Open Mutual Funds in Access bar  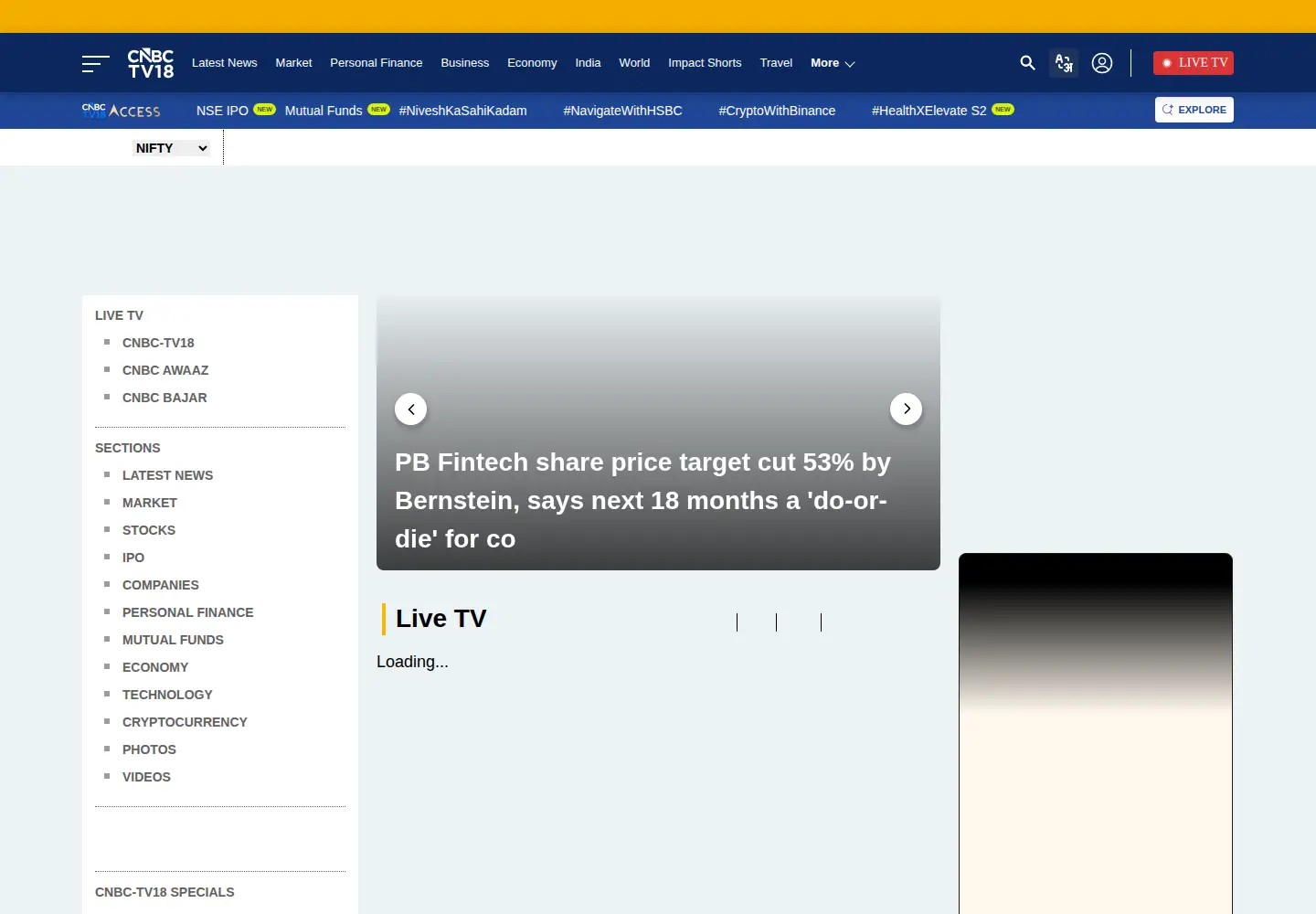coord(324,111)
